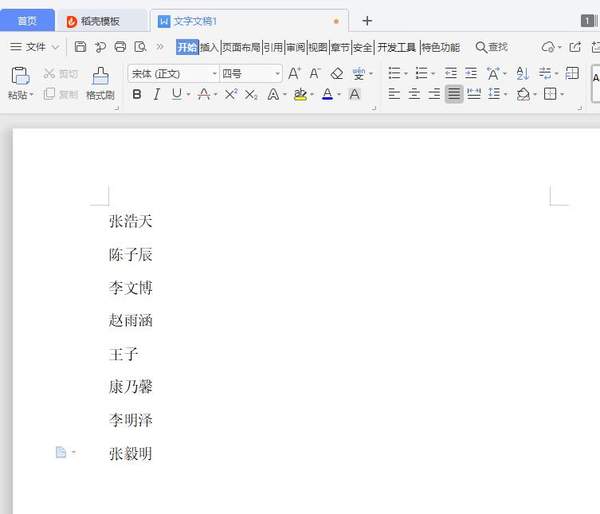This screenshot has height=514, width=600.
Task: Click the bulleted list icon
Action: (394, 73)
